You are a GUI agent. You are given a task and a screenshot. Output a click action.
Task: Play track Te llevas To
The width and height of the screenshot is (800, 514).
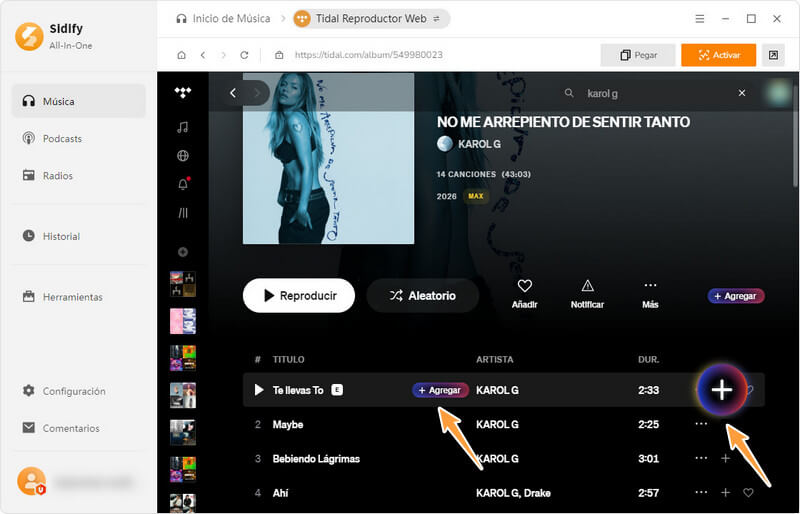pos(259,390)
